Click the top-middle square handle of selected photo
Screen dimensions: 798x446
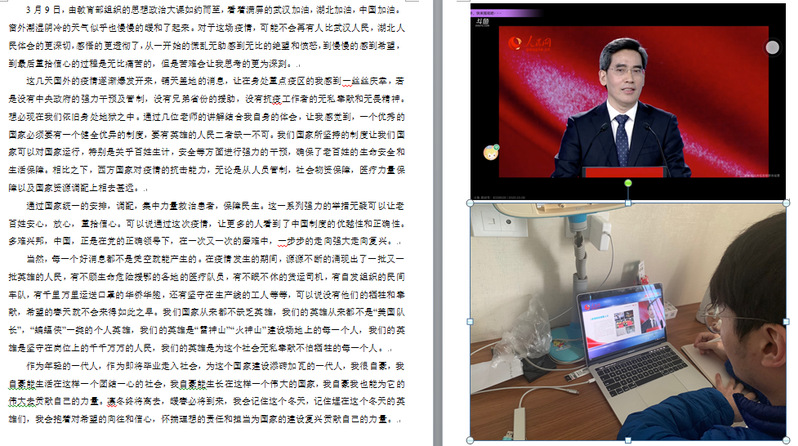click(628, 203)
